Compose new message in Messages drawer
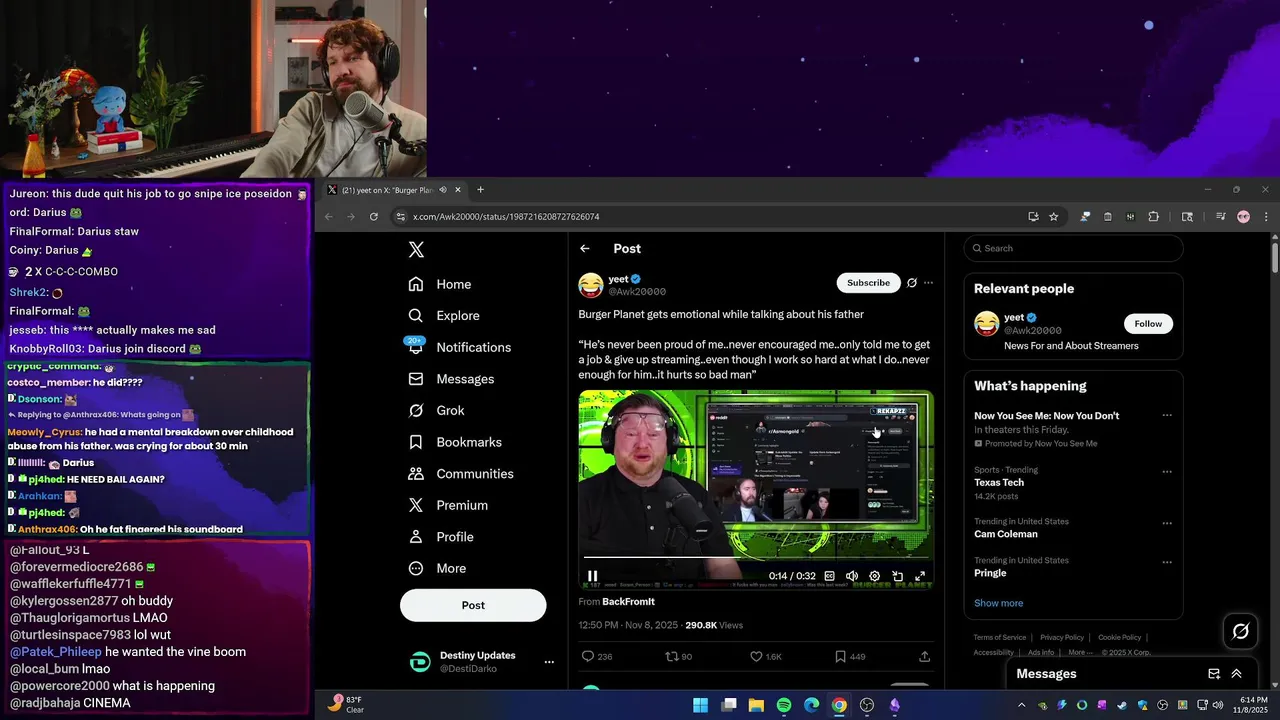The height and width of the screenshot is (720, 1280). (1213, 674)
